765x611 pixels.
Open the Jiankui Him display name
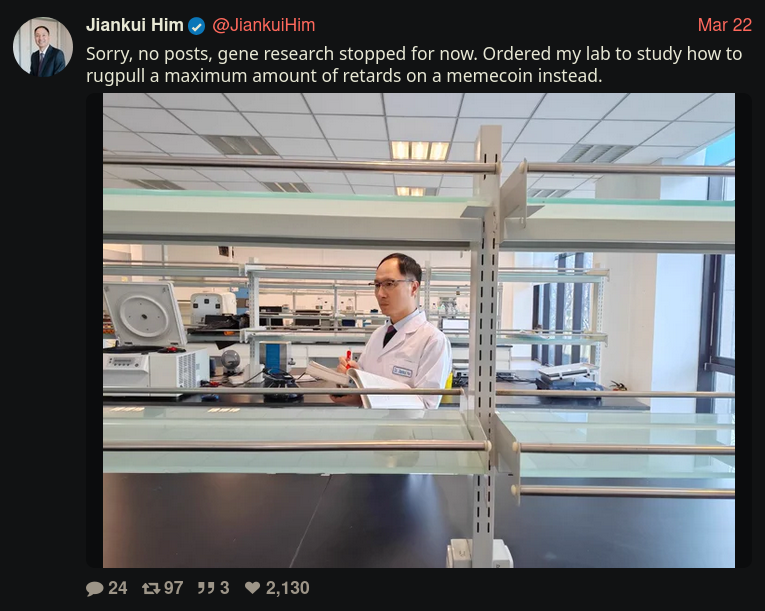click(x=135, y=25)
